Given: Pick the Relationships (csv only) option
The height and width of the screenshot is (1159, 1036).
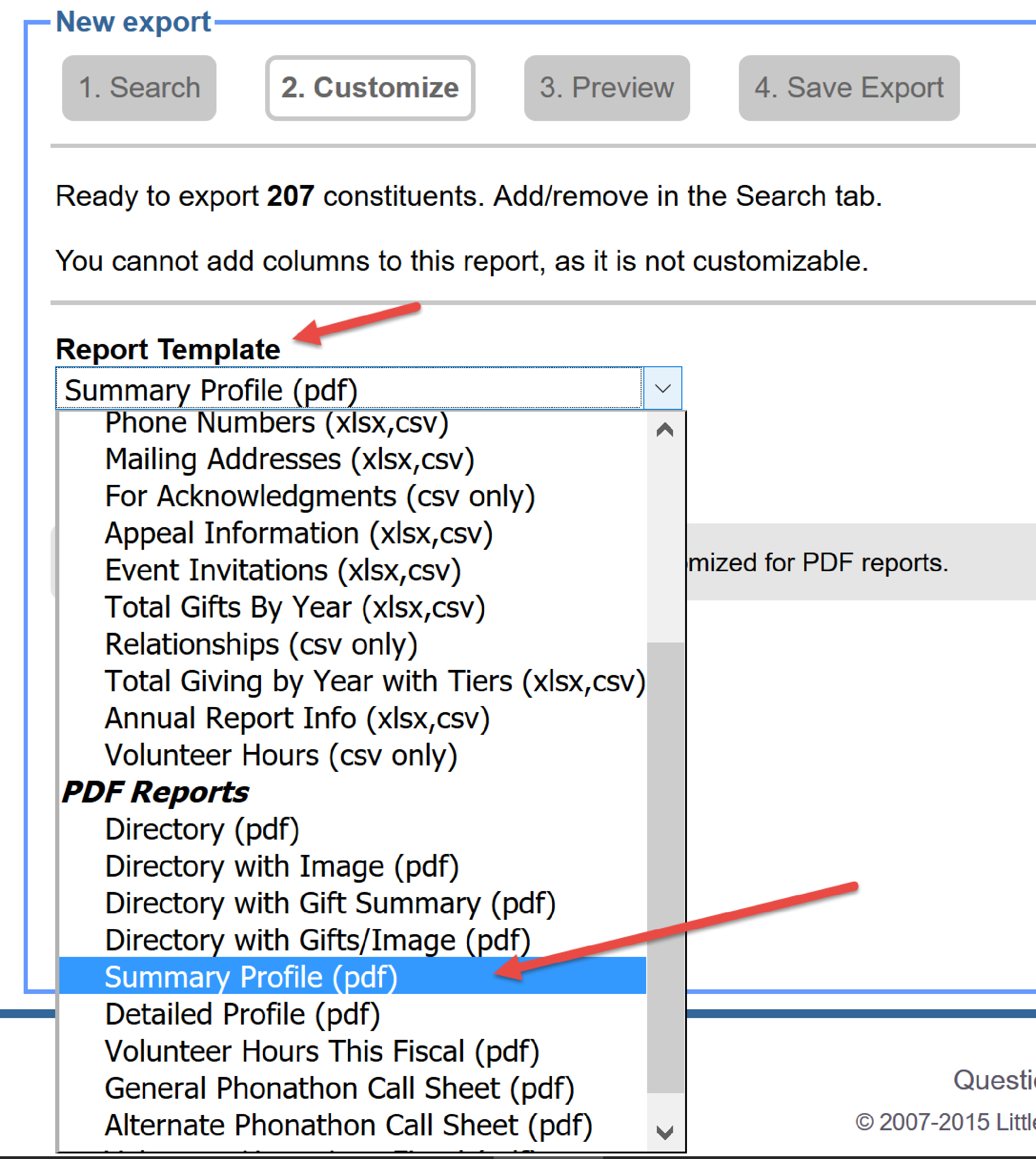Looking at the screenshot, I should coord(261,644).
